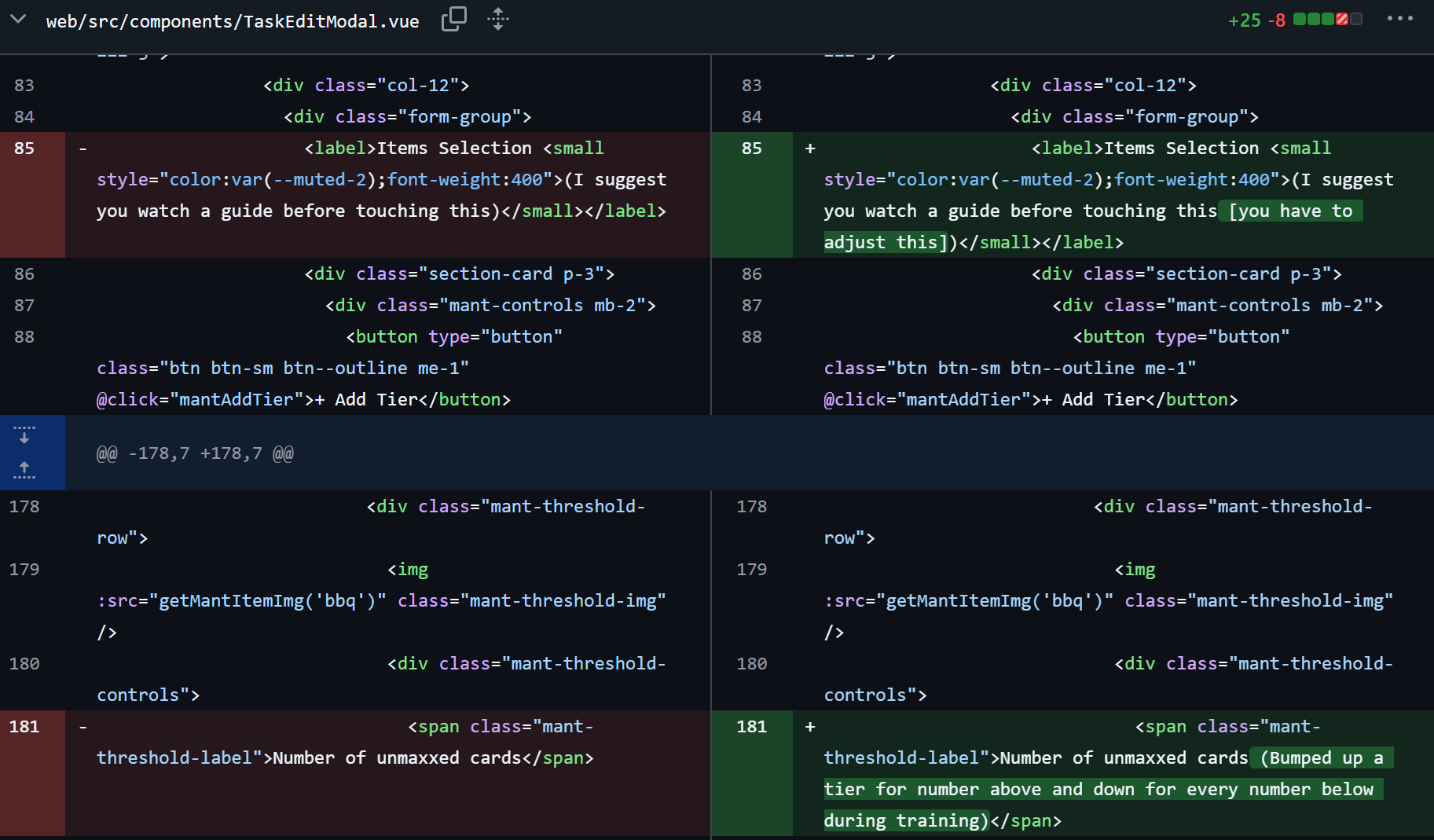The image size is (1434, 840).
Task: Click left-side line number 179
Action: (x=24, y=569)
